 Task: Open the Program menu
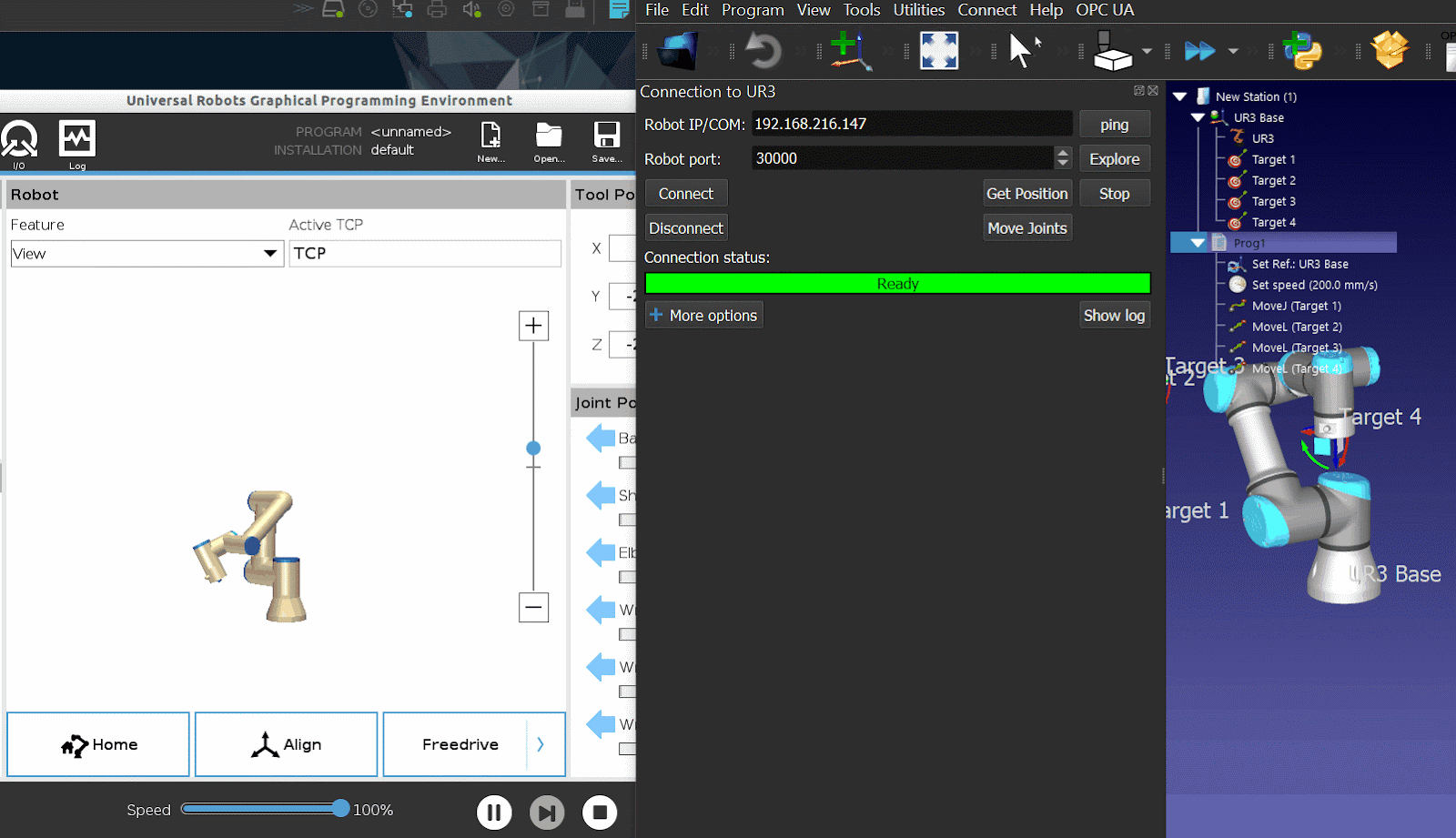[x=753, y=10]
